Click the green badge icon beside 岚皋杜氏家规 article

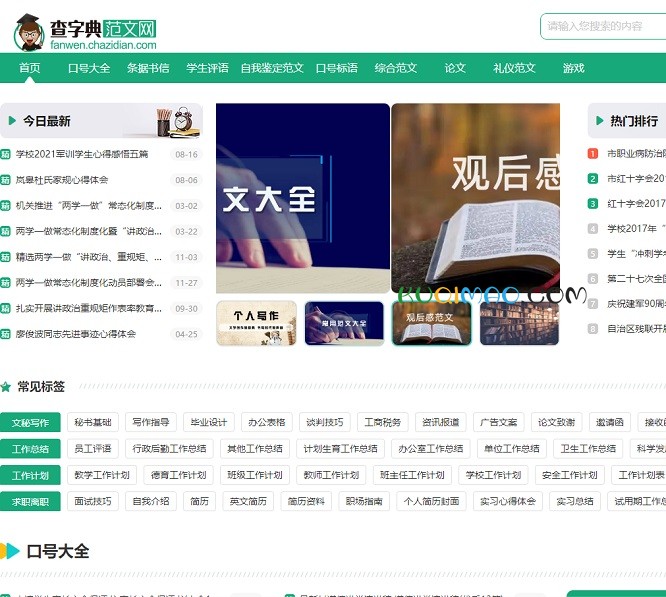point(5,180)
